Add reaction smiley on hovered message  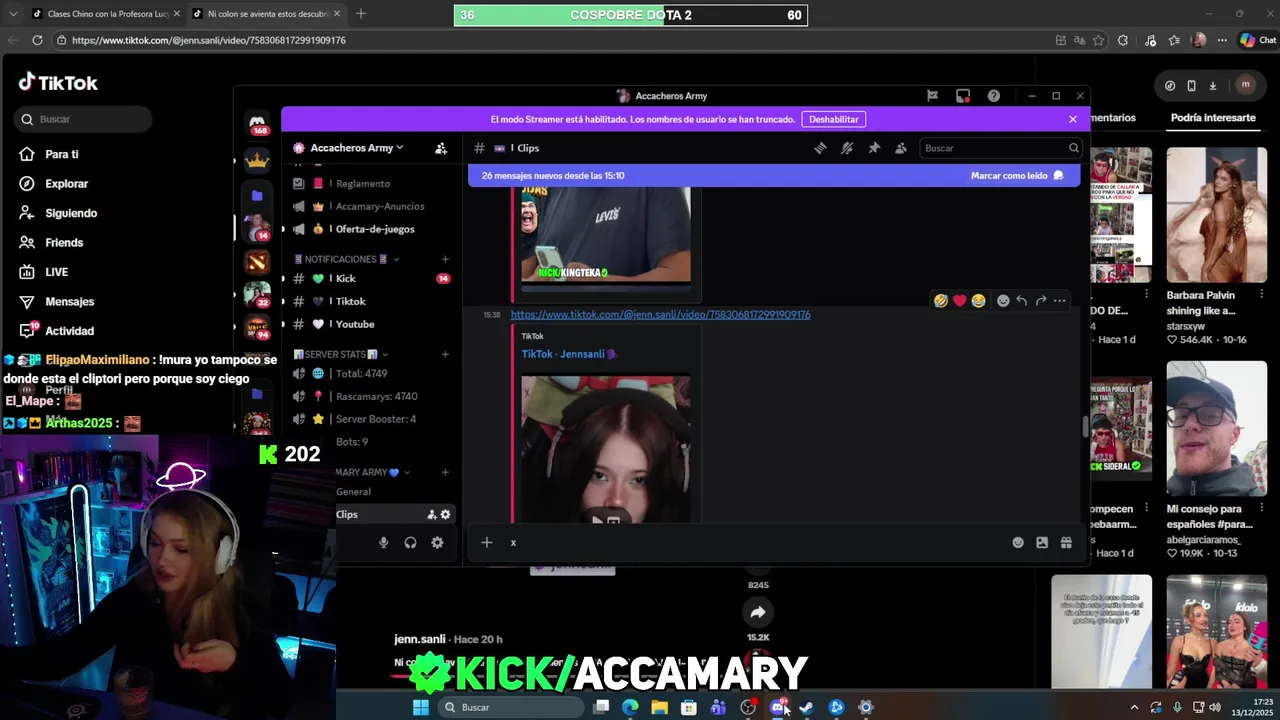[x=1003, y=300]
